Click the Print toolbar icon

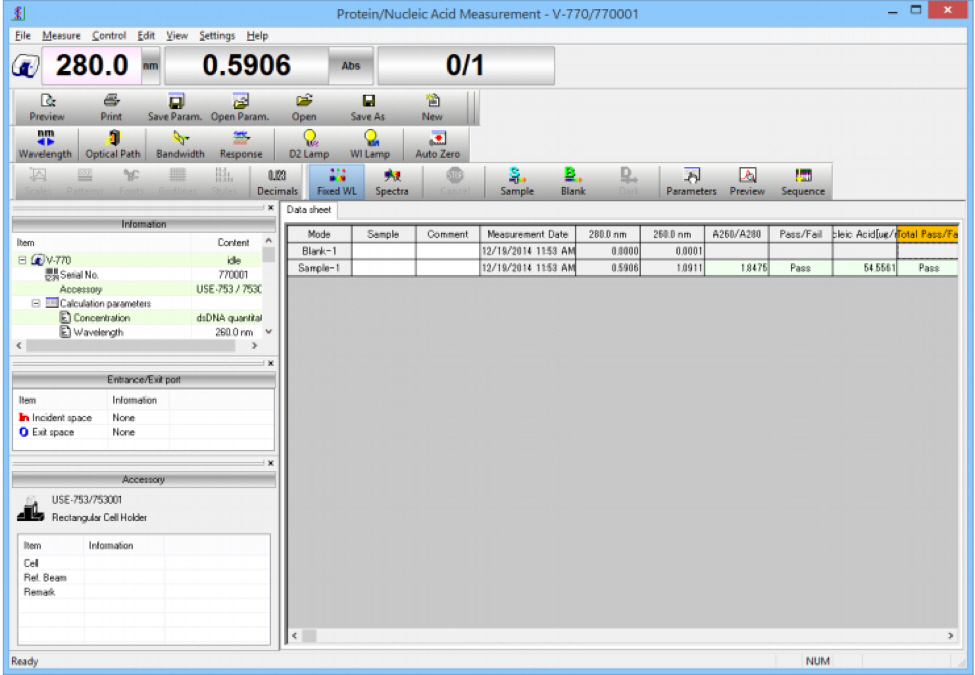tap(111, 107)
